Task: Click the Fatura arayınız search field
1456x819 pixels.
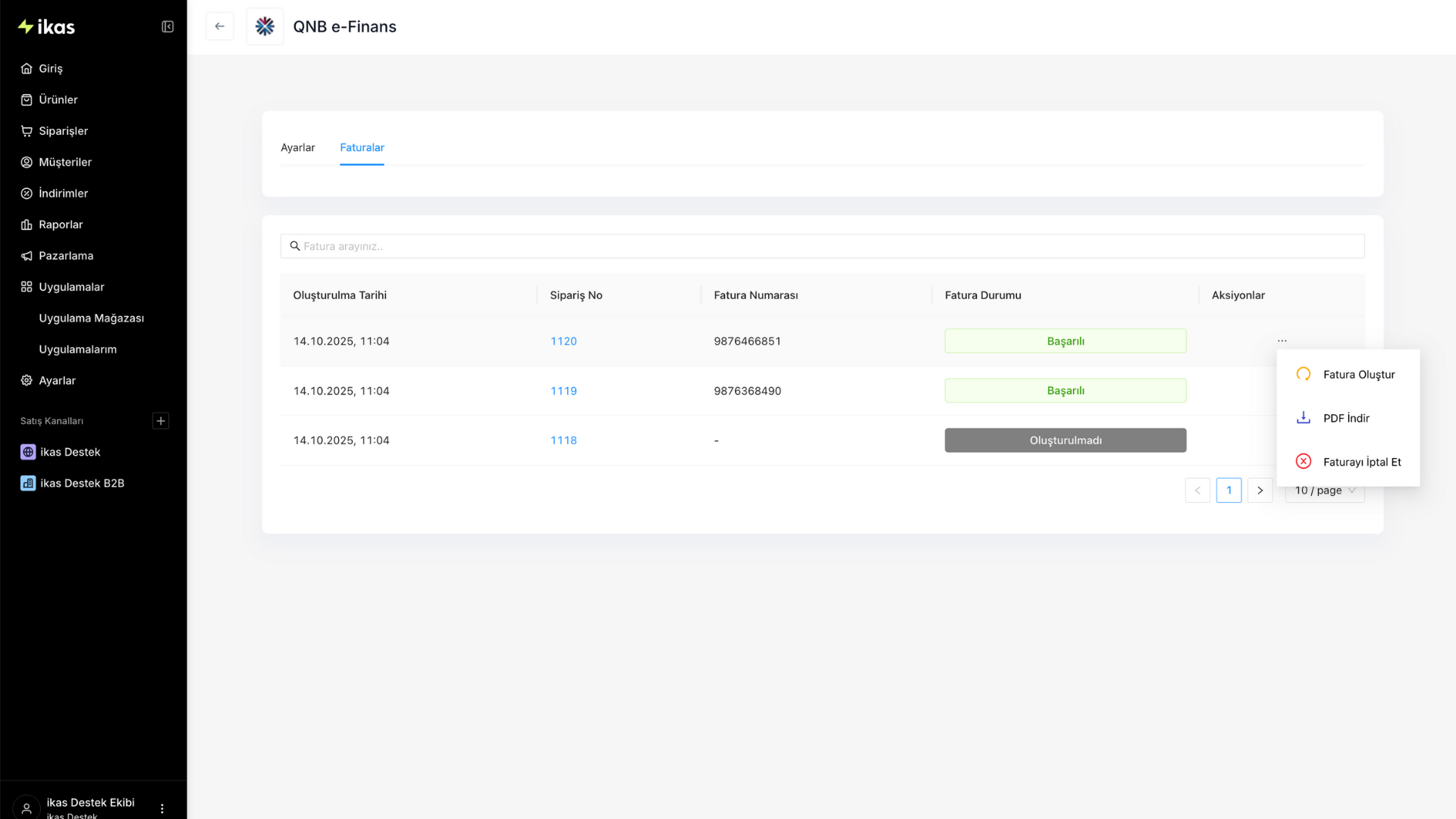Action: point(822,246)
